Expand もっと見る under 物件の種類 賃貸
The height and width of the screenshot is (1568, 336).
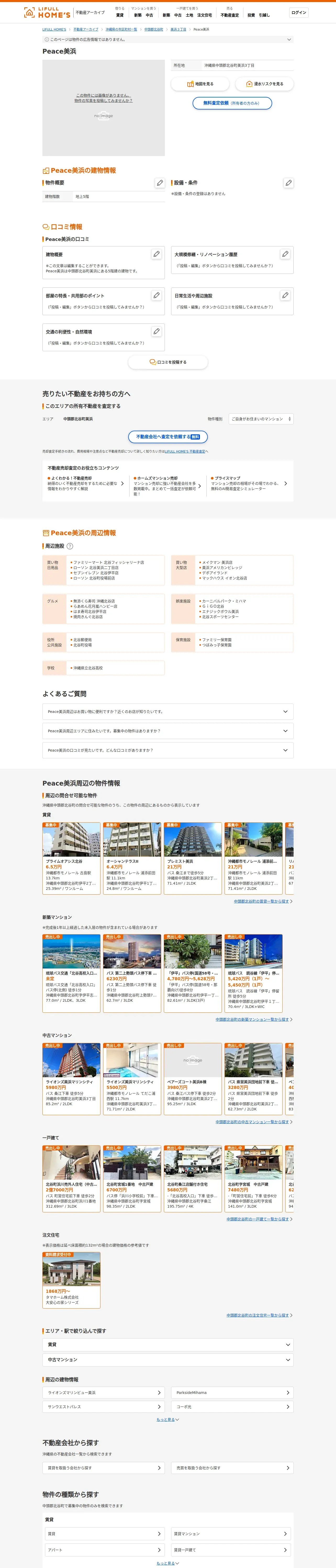tap(168, 1563)
